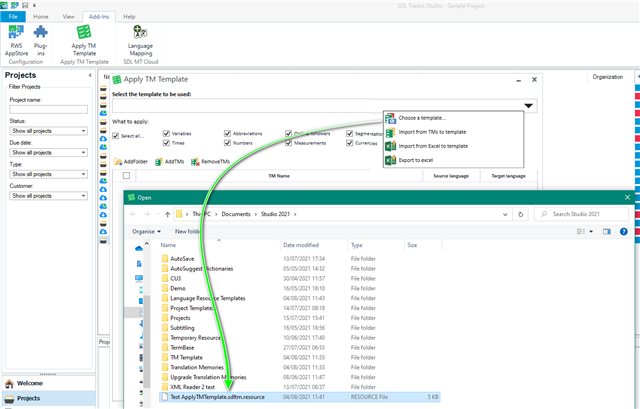
Task: Click the AddFolder button icon
Action: [x=118, y=162]
